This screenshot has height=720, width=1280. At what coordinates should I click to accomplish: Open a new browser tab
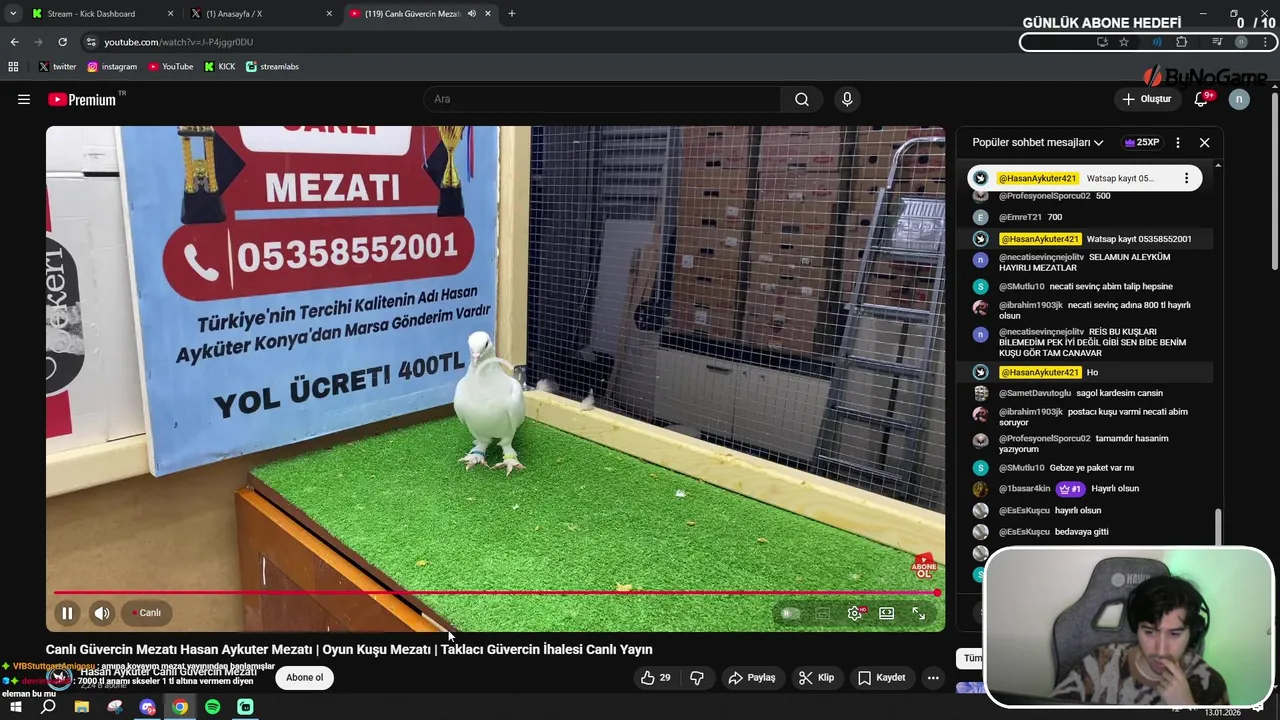pyautogui.click(x=512, y=13)
